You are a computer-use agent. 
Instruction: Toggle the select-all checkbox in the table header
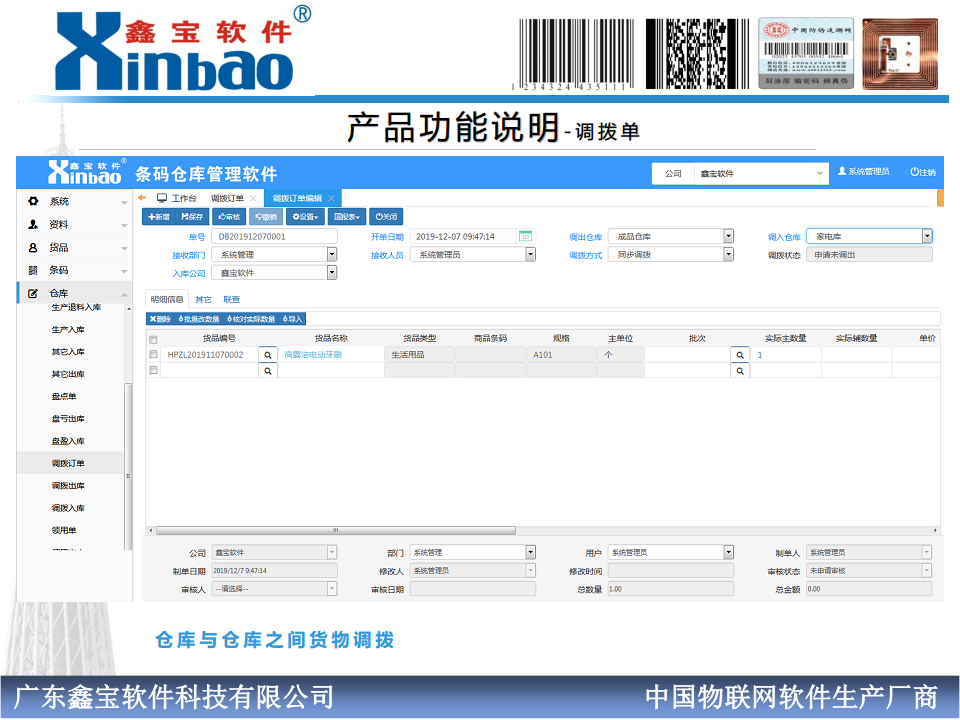pos(153,339)
